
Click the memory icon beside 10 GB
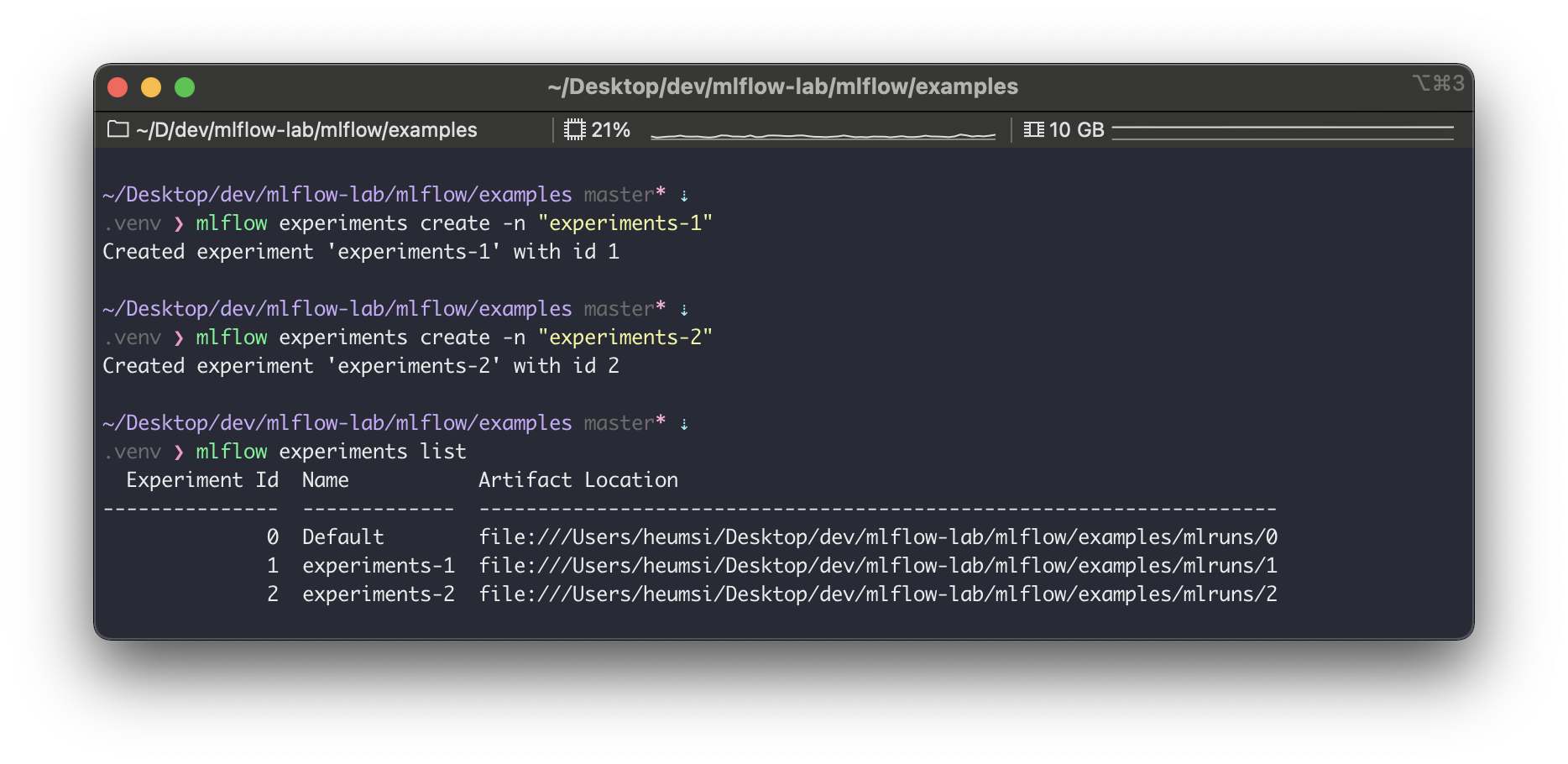pos(1034,129)
